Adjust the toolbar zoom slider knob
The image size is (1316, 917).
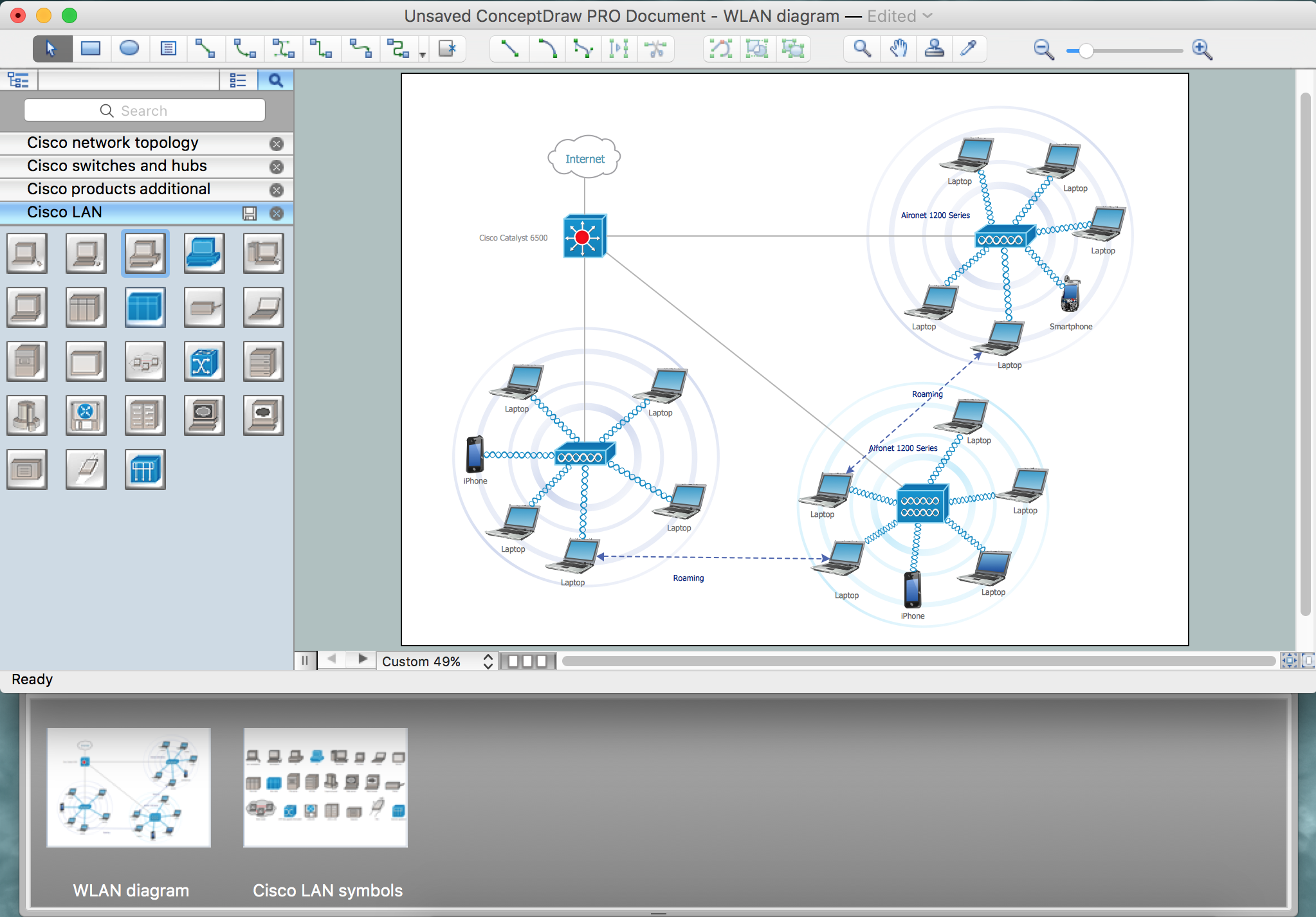1086,51
